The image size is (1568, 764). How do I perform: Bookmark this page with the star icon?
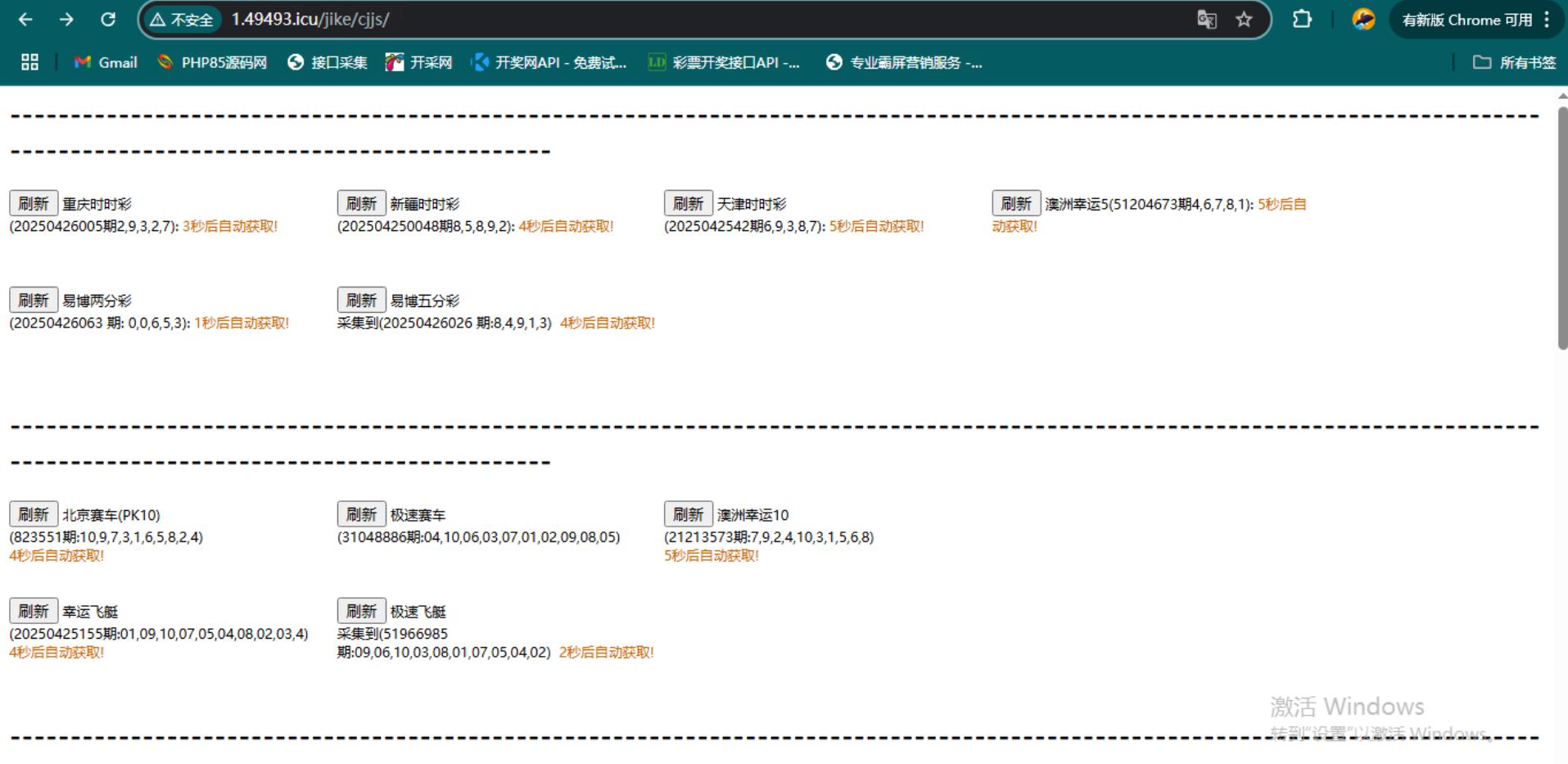point(1244,20)
